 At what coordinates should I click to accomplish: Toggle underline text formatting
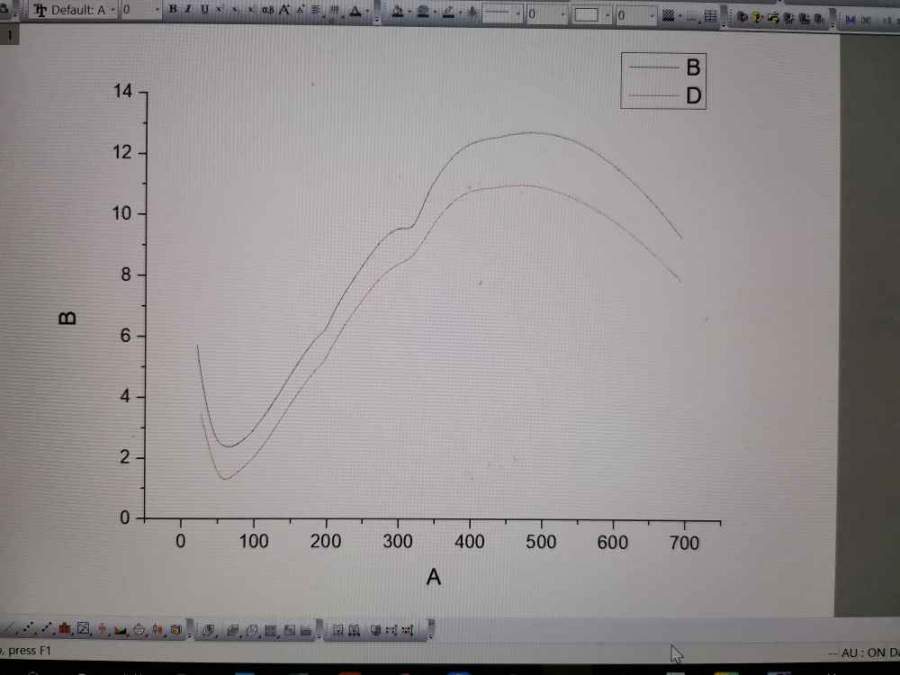tap(204, 9)
